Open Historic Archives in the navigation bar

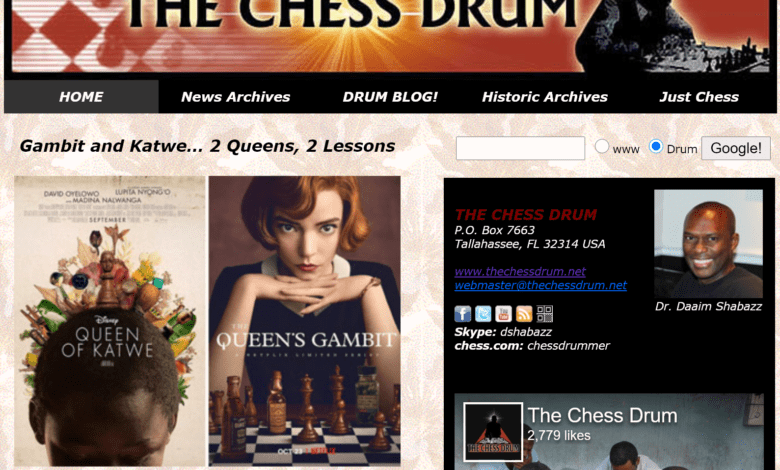545,96
